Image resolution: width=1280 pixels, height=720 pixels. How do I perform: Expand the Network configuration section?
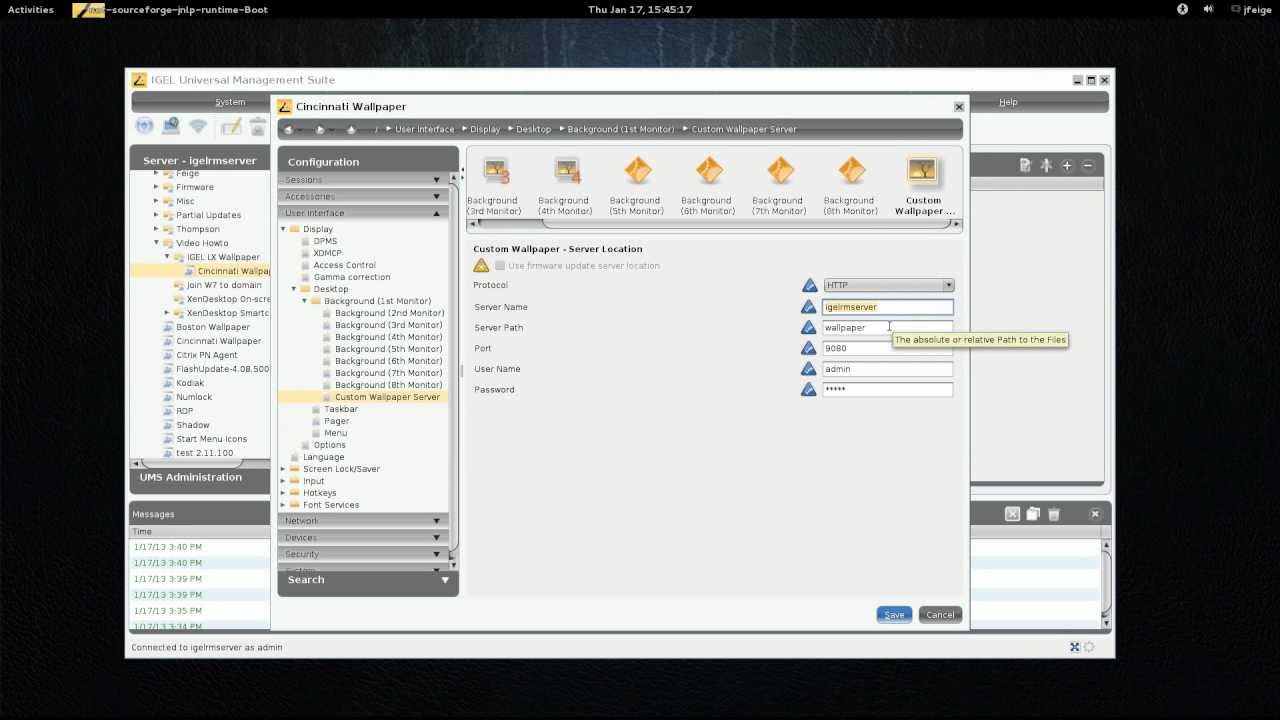(365, 521)
